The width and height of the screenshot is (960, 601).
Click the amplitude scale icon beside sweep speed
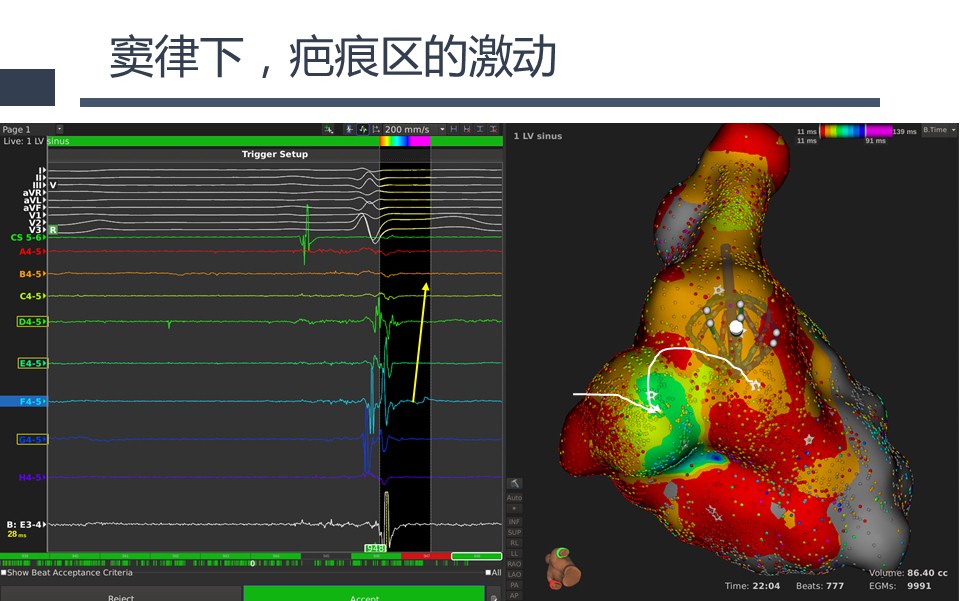(376, 129)
